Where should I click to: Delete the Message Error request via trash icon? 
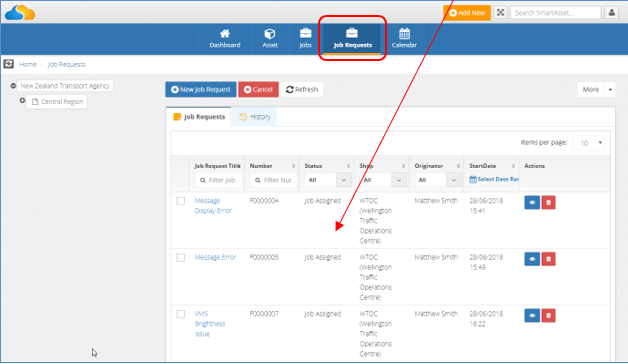tap(548, 259)
